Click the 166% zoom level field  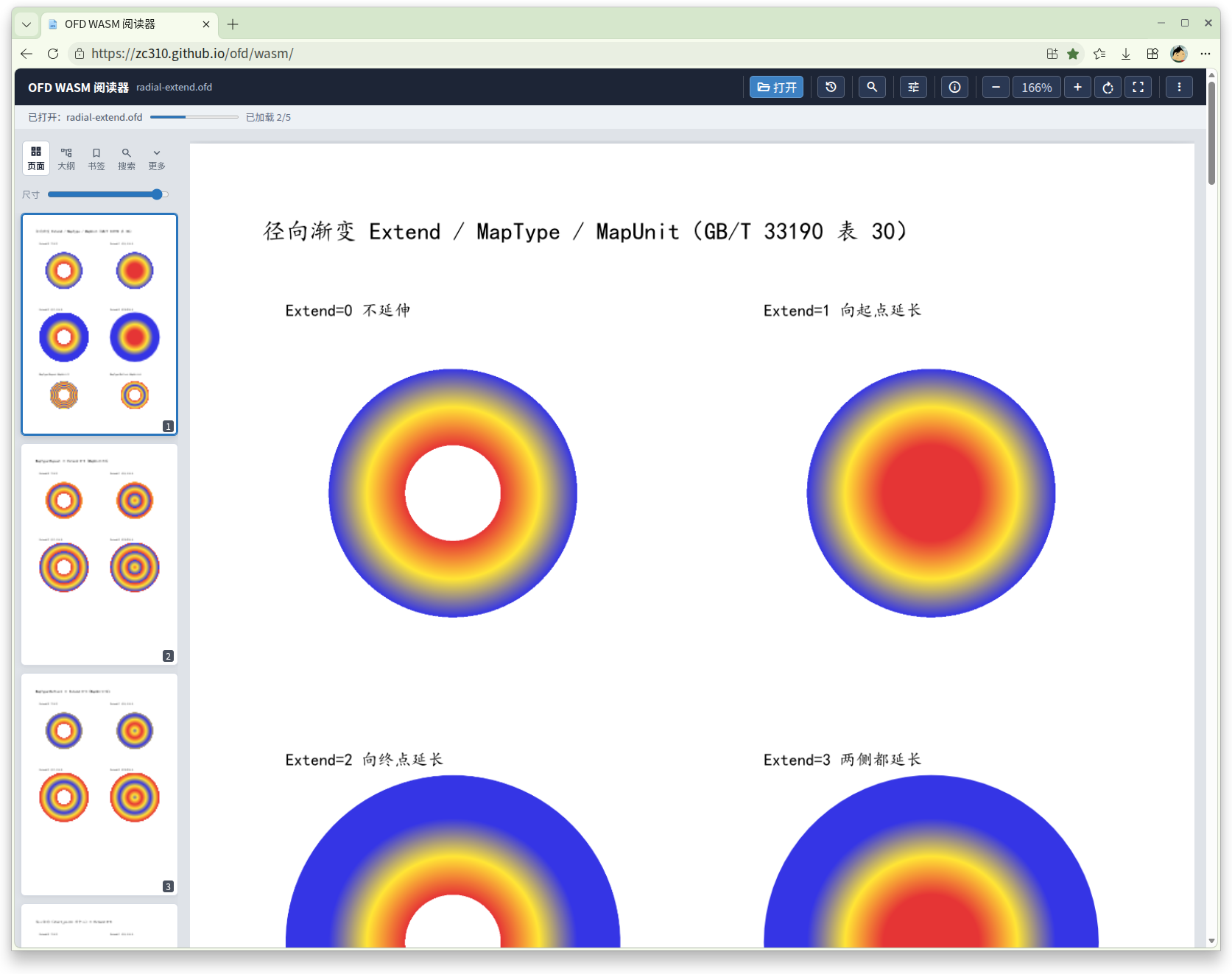click(1036, 87)
